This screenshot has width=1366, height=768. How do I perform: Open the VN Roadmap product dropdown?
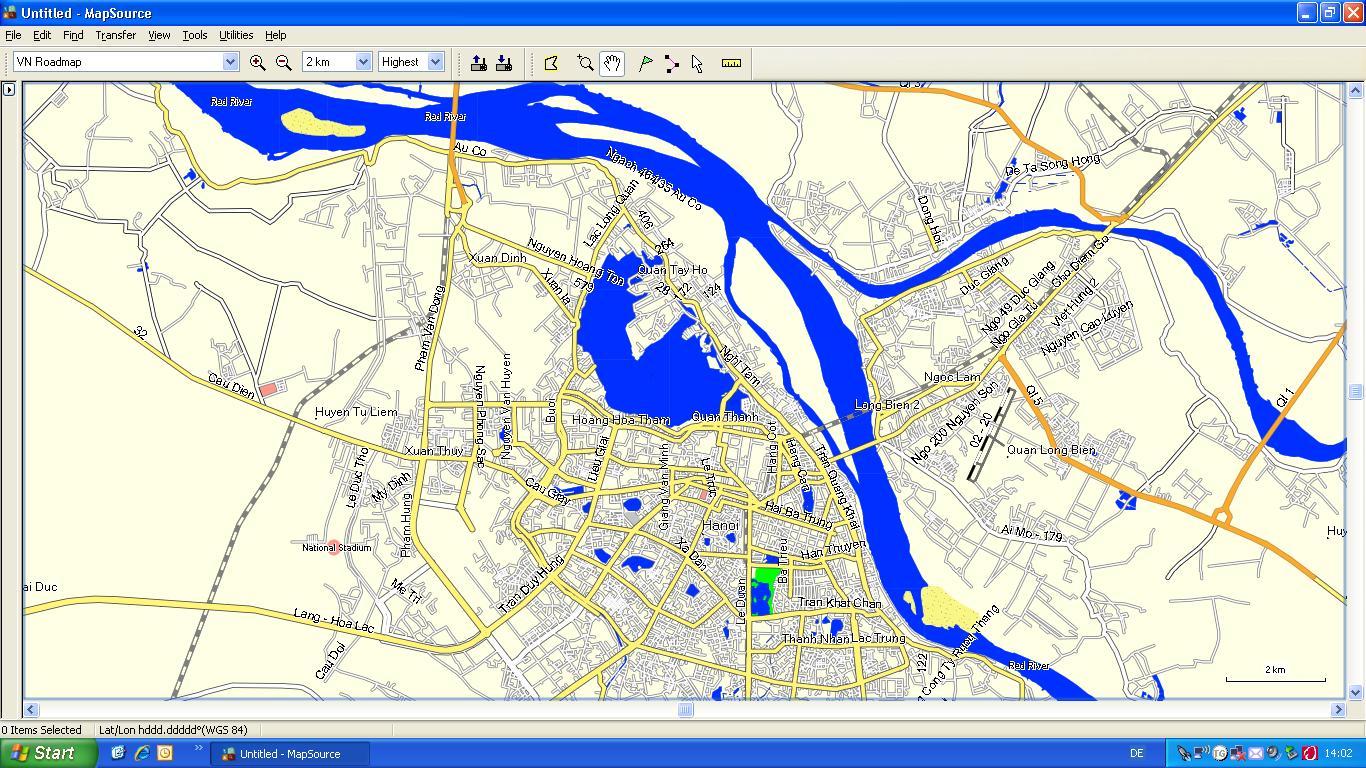point(230,62)
